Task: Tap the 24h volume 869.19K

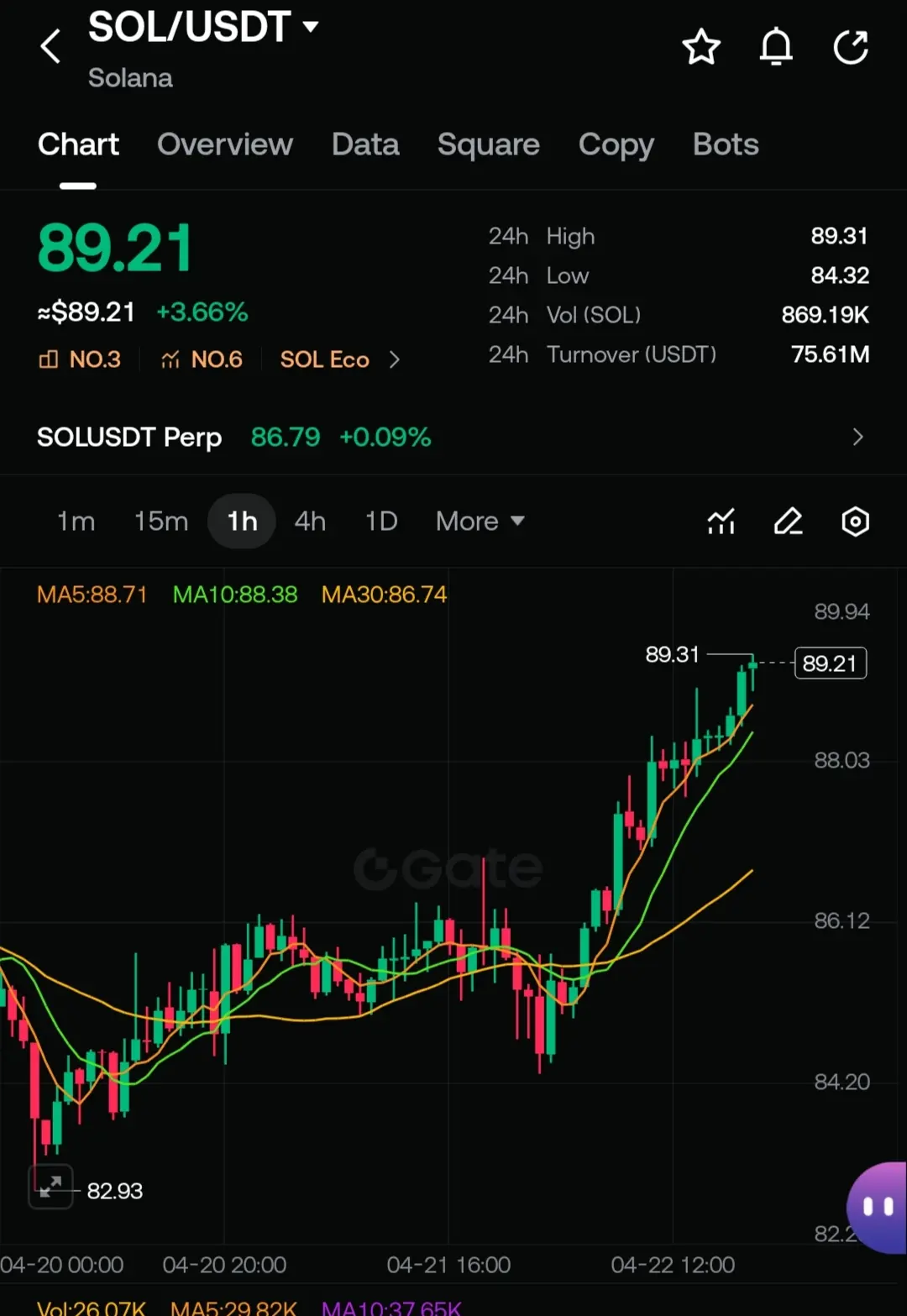Action: tap(826, 315)
